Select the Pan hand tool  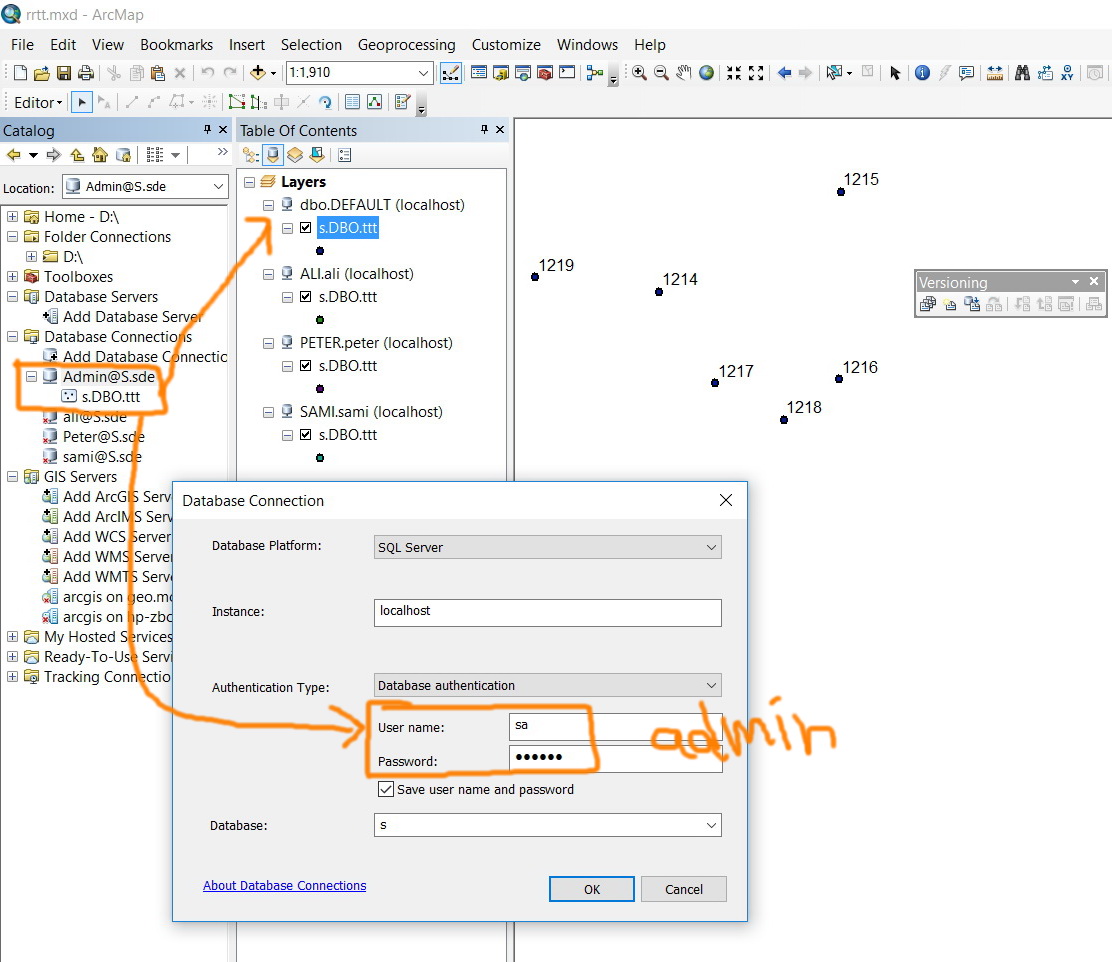click(x=684, y=72)
